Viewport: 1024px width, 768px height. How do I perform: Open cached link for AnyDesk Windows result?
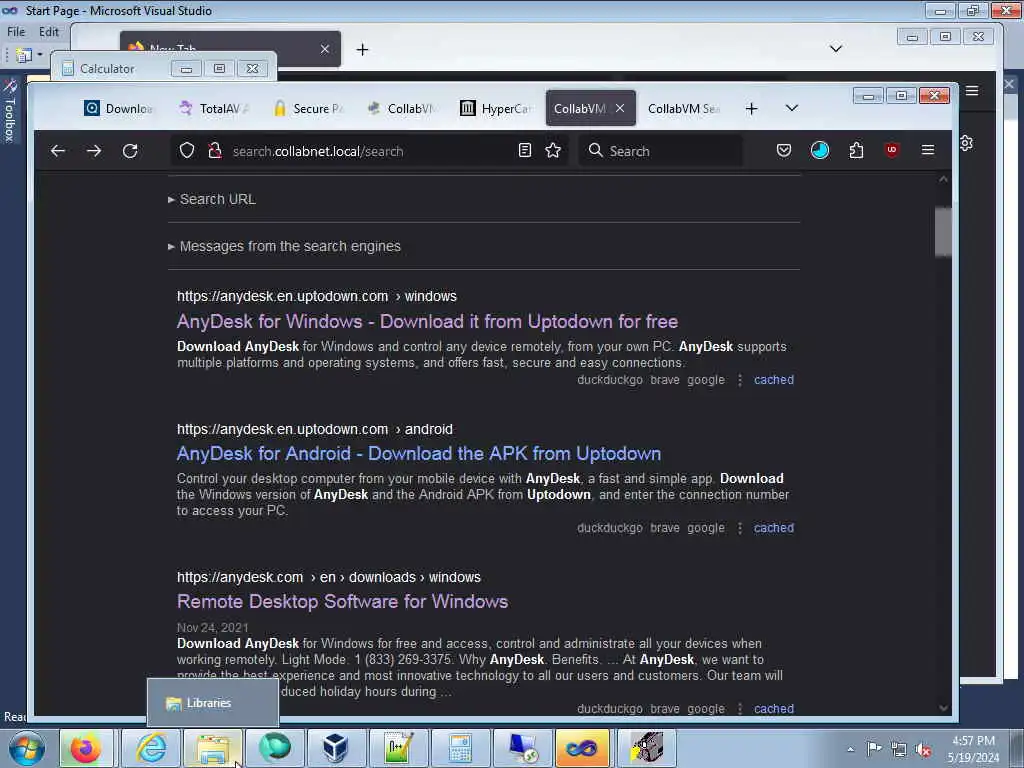(774, 379)
